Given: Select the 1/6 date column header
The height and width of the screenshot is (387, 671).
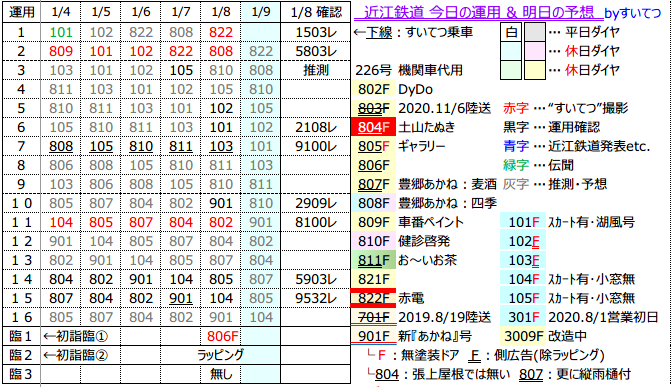Looking at the screenshot, I should pyautogui.click(x=141, y=12).
